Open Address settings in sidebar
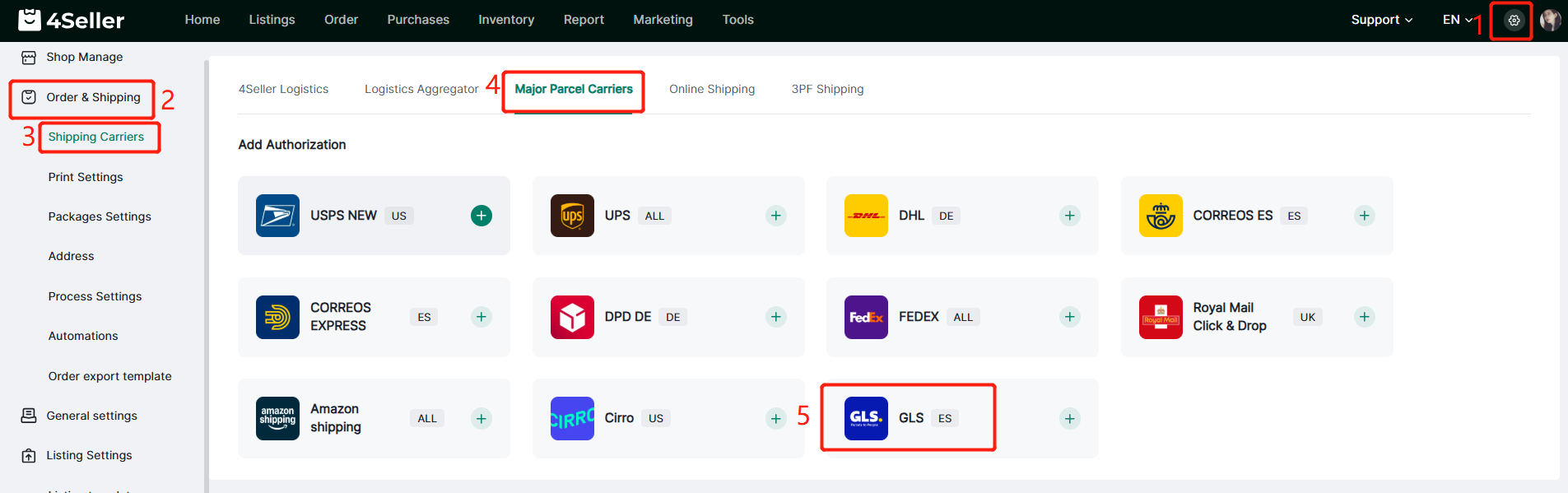1568x493 pixels. click(x=72, y=256)
